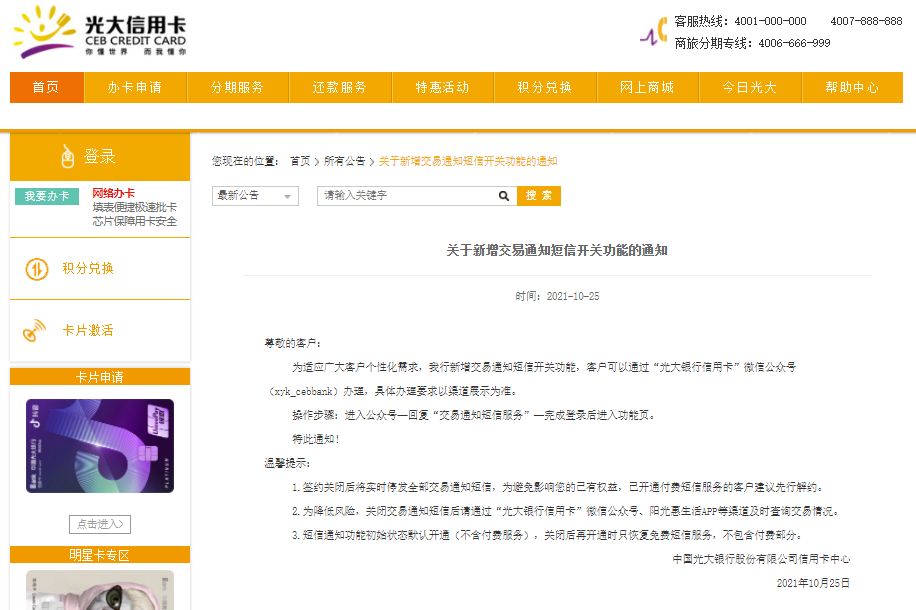Viewport: 916px width, 610px height.
Task: Click the text 填表便捷极速批卡
Action: [134, 207]
